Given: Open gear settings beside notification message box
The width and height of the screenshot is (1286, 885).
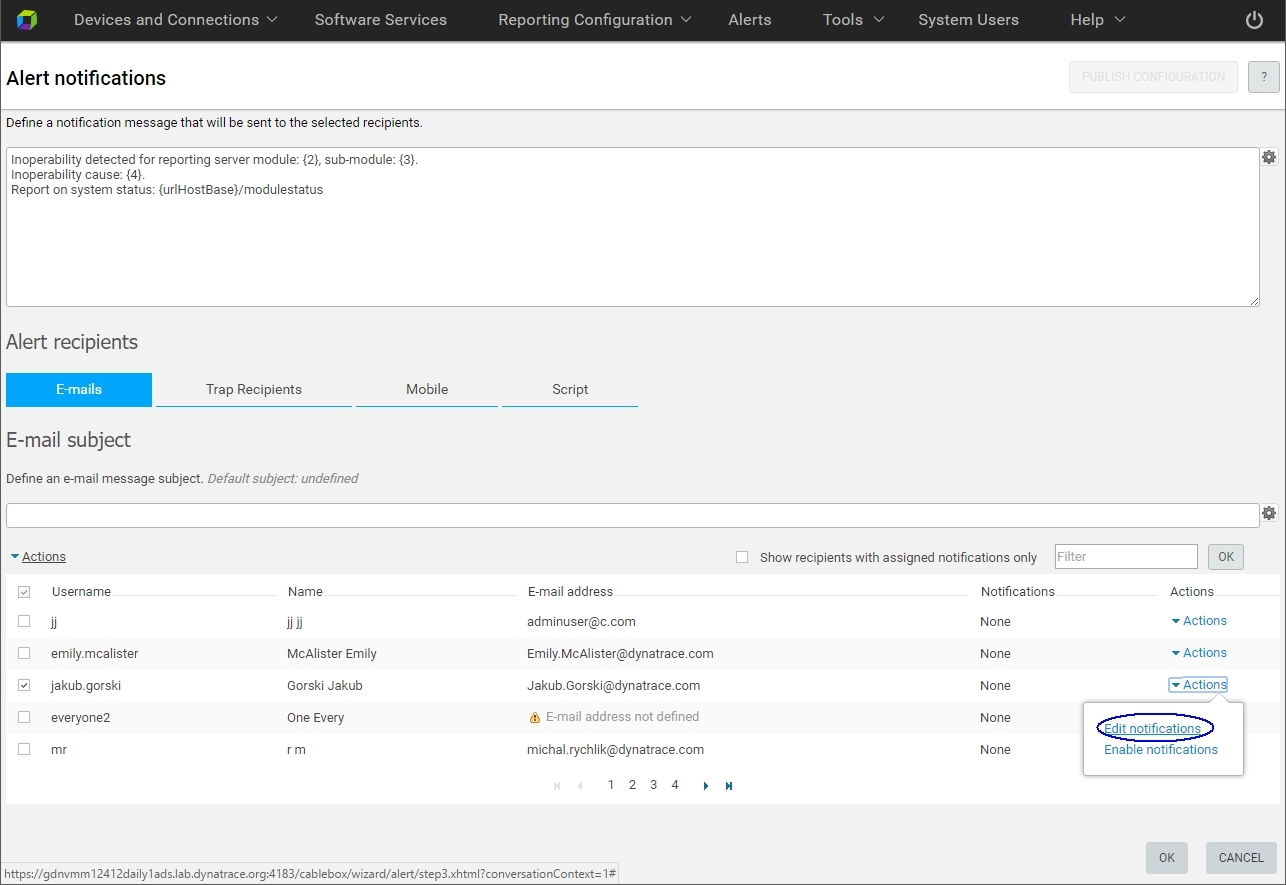Looking at the screenshot, I should point(1269,157).
